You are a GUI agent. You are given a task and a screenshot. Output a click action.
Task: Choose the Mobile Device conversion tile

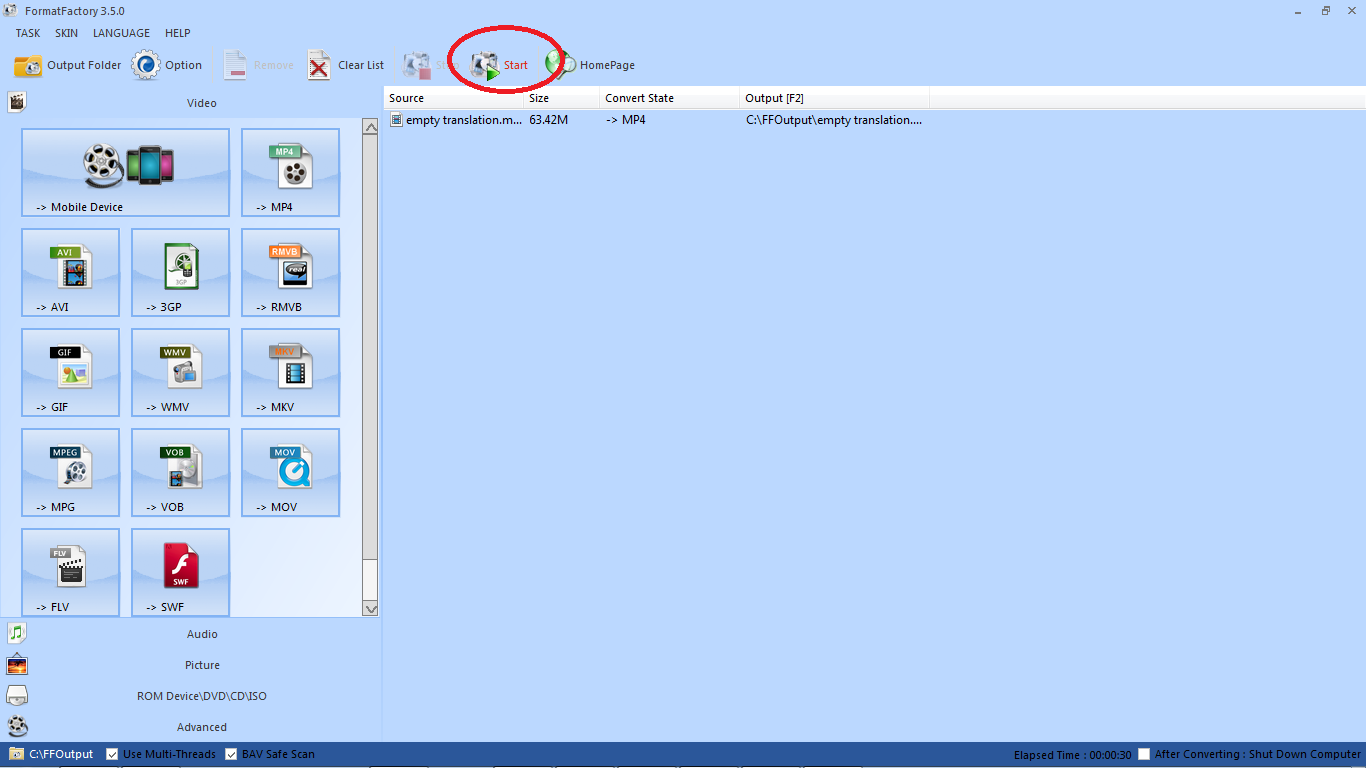point(125,172)
